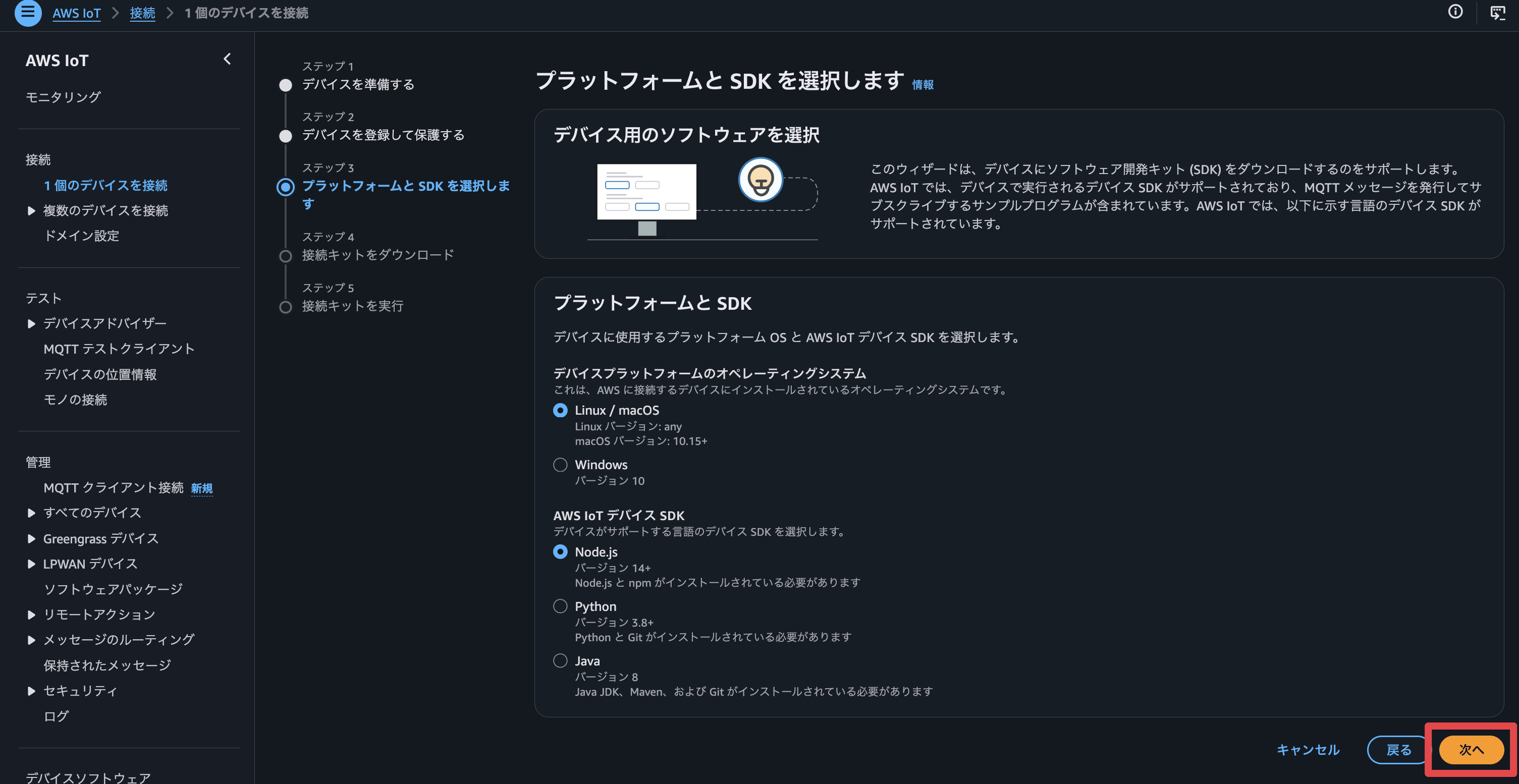Open the hamburger navigation menu icon
The width and height of the screenshot is (1519, 784).
(x=28, y=12)
